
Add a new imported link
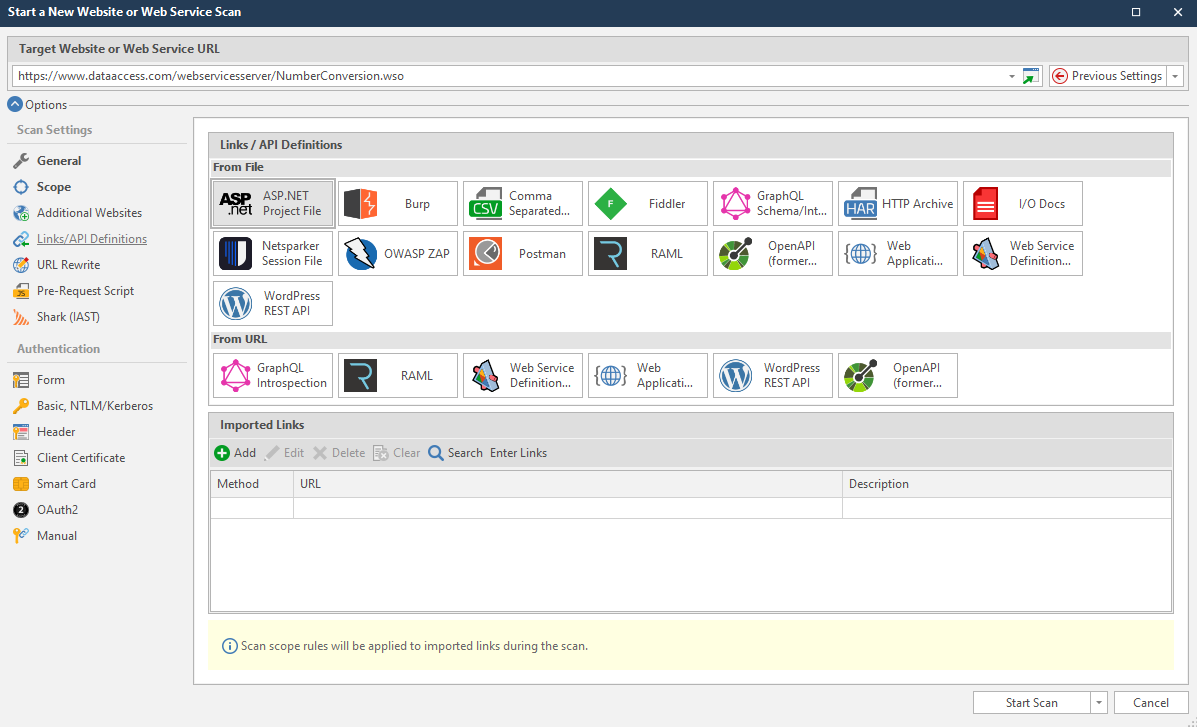tap(236, 453)
